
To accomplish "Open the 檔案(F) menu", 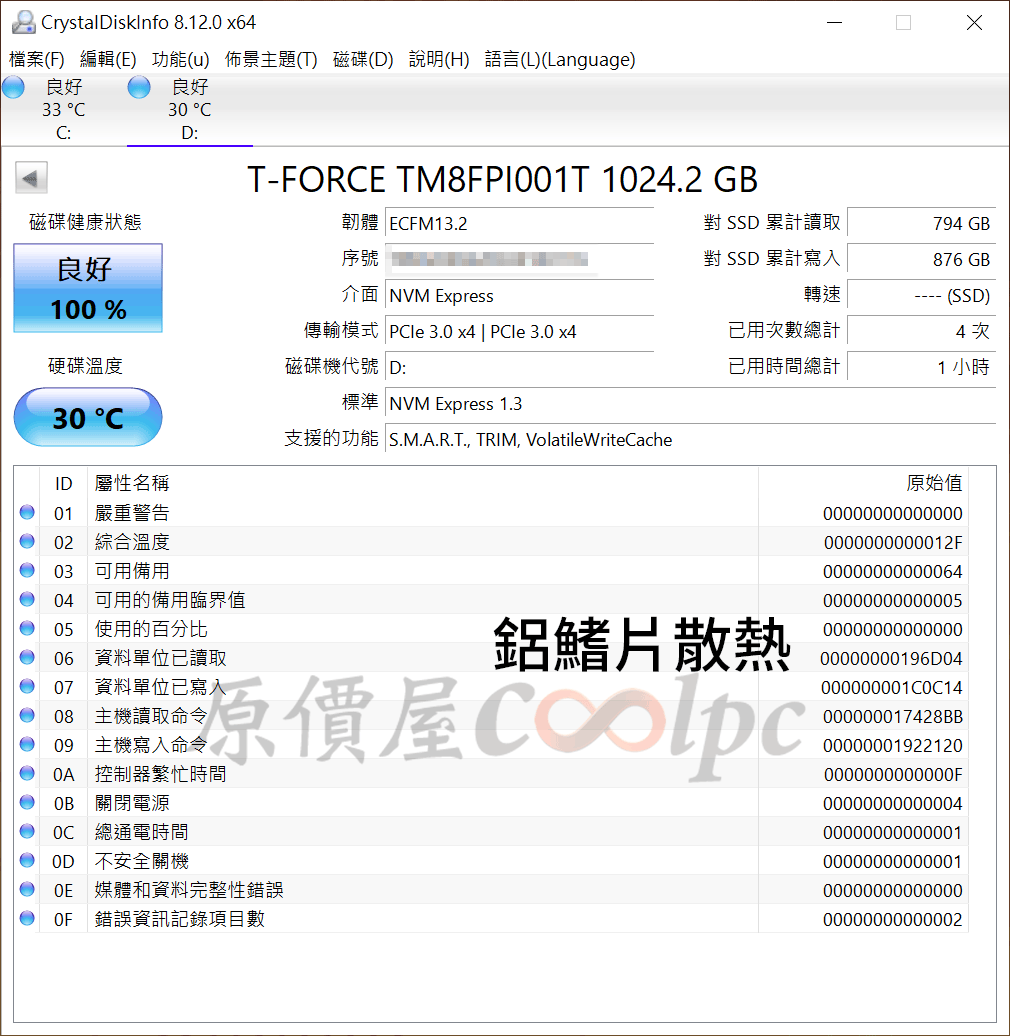I will point(37,59).
